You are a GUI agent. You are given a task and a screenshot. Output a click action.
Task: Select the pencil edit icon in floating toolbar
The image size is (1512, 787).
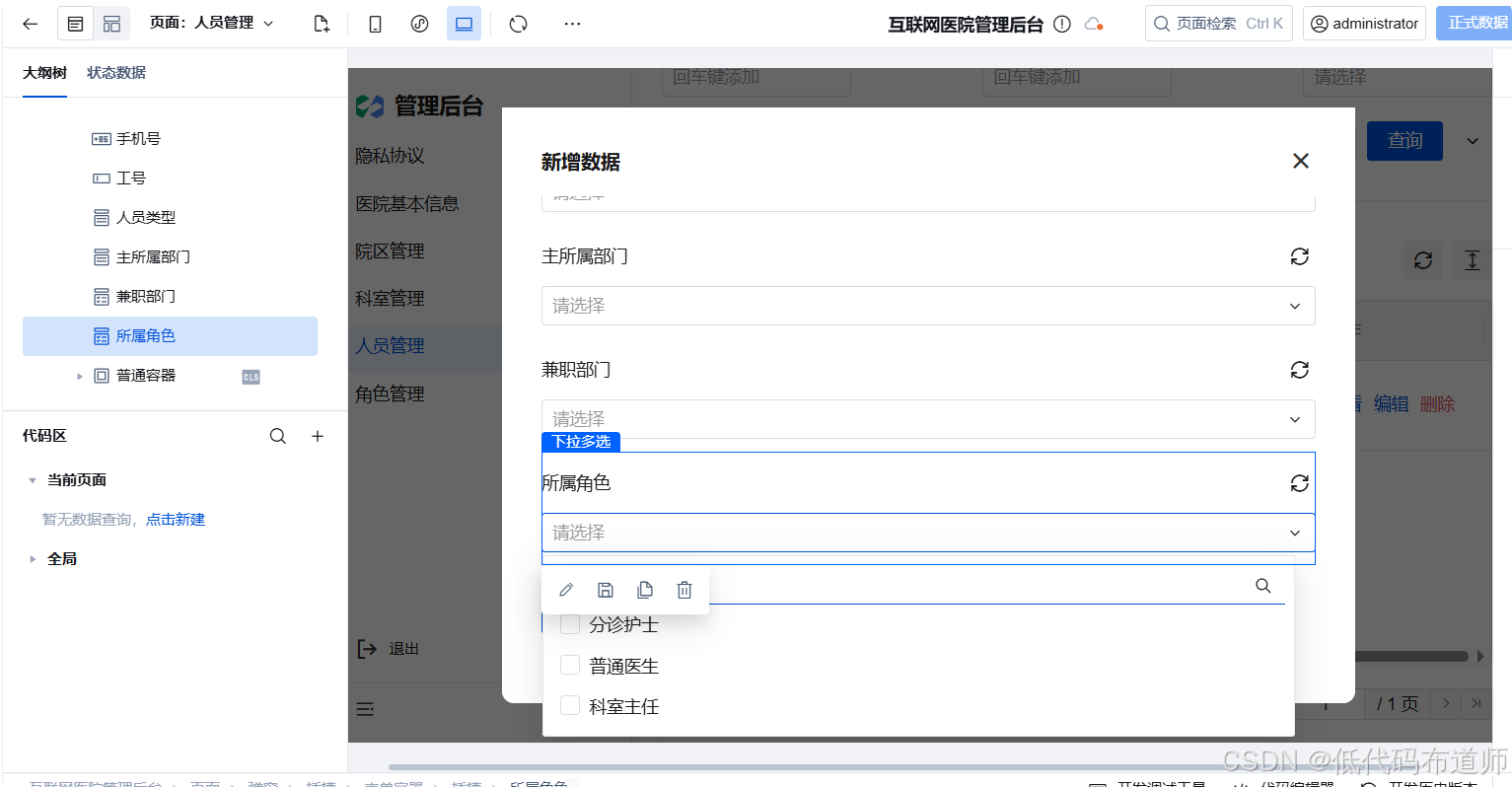pyautogui.click(x=566, y=589)
